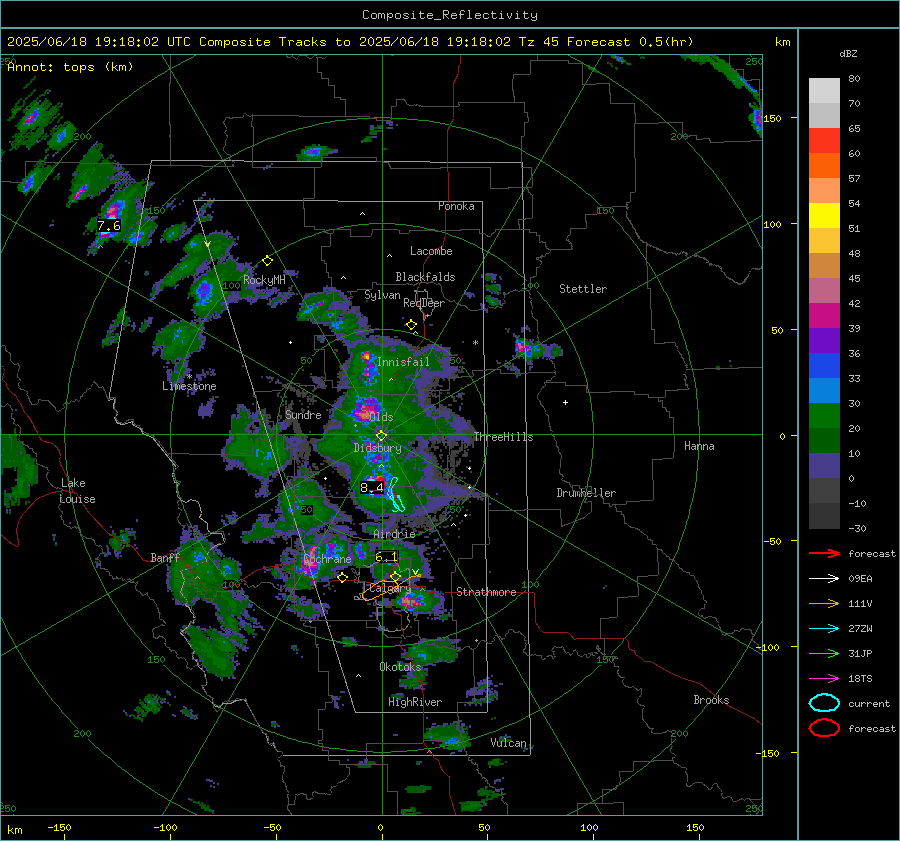Click the Airdrie city label

click(x=394, y=534)
